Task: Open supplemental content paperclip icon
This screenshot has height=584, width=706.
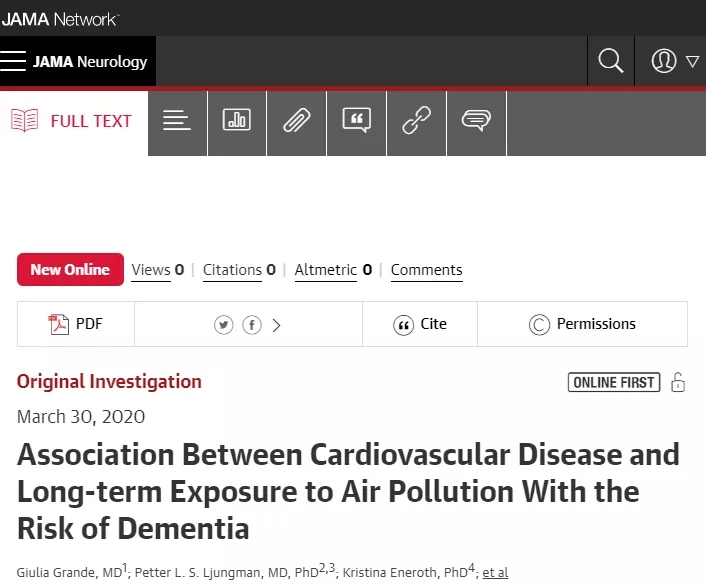Action: coord(297,120)
